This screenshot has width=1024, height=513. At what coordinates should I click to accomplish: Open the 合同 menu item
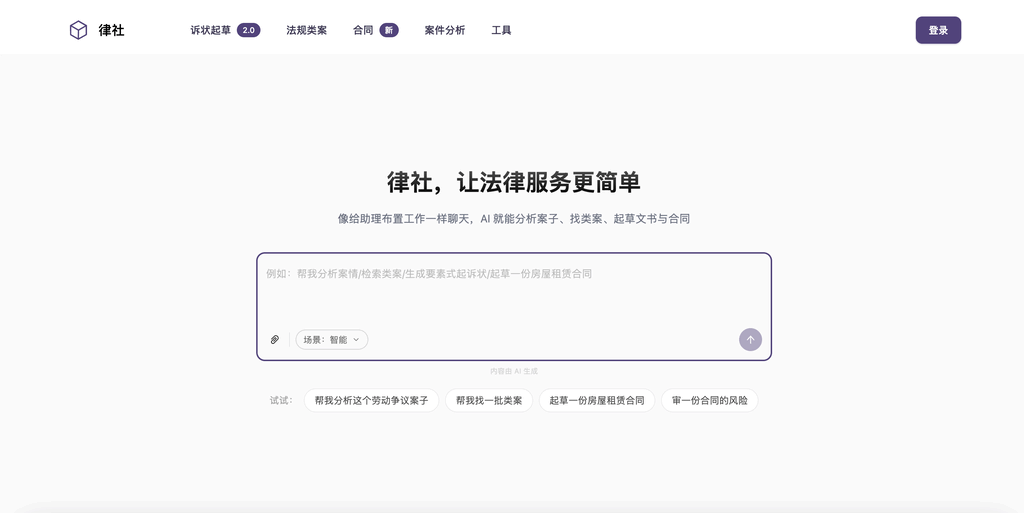point(363,30)
